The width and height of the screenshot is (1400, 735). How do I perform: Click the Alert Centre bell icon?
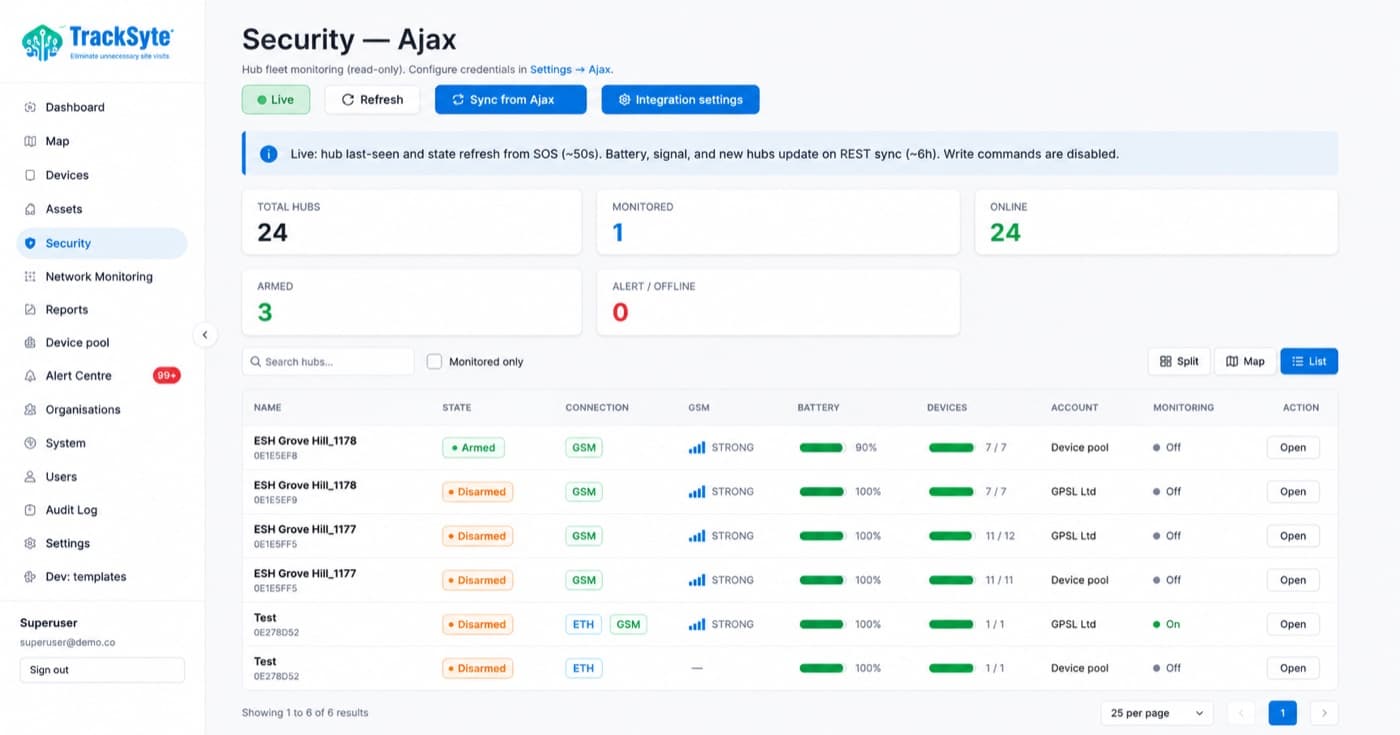coord(30,376)
